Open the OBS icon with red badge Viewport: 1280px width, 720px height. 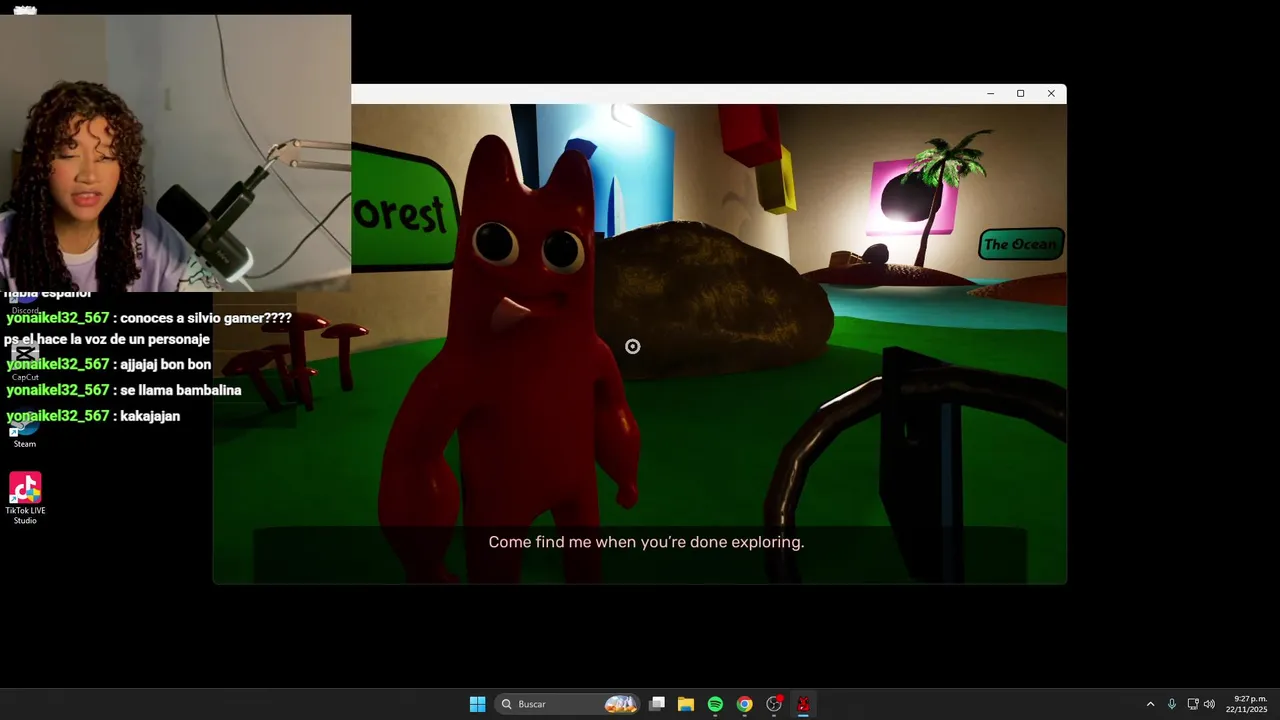pyautogui.click(x=774, y=704)
